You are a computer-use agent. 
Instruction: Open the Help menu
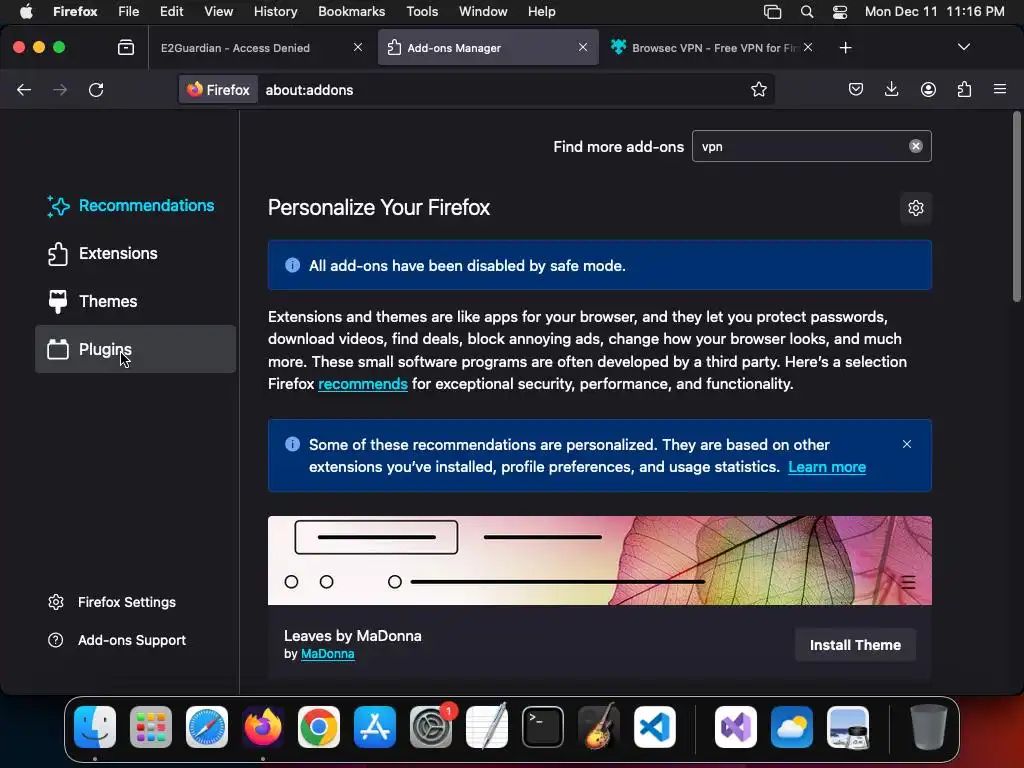click(x=541, y=12)
